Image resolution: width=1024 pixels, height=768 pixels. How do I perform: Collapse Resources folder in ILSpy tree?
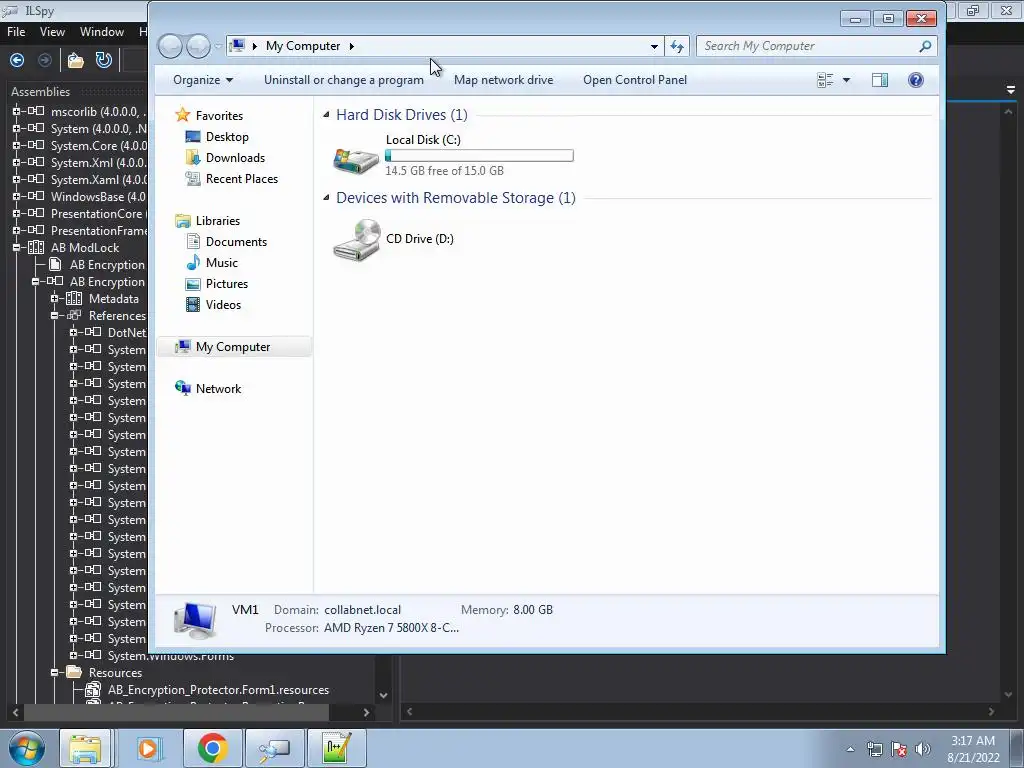point(54,672)
